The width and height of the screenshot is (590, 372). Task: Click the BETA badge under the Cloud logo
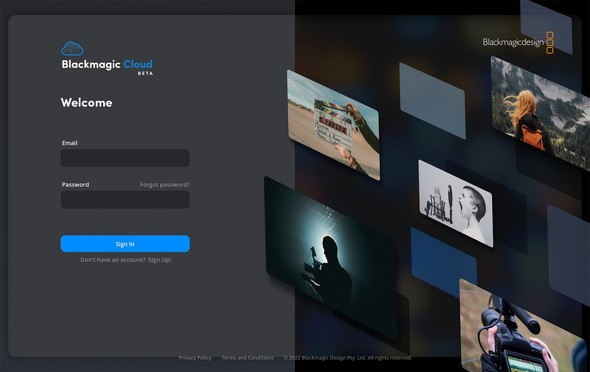145,73
